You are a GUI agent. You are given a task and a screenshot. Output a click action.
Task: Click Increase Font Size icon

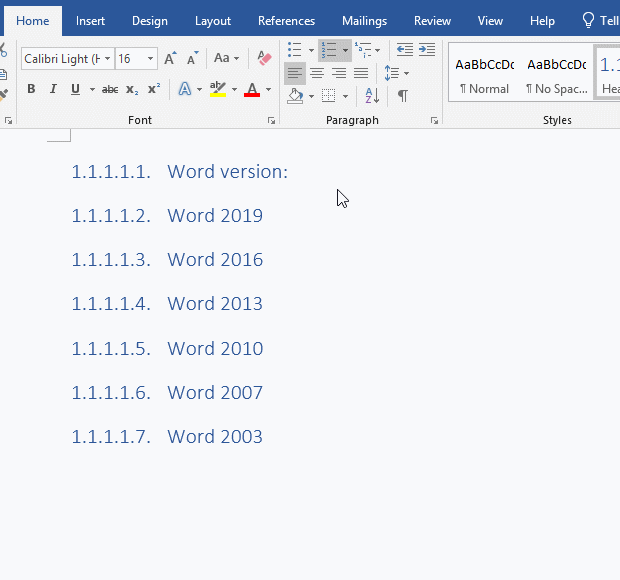point(170,59)
